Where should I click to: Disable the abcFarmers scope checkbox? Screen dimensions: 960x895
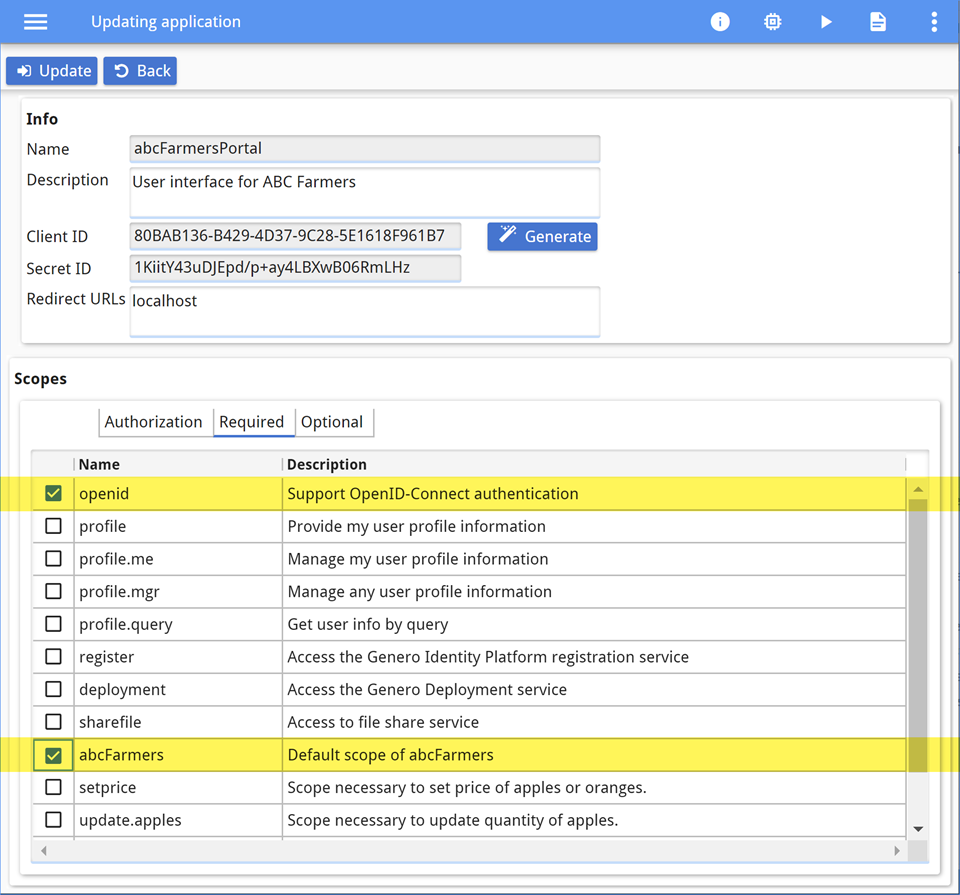coord(53,755)
